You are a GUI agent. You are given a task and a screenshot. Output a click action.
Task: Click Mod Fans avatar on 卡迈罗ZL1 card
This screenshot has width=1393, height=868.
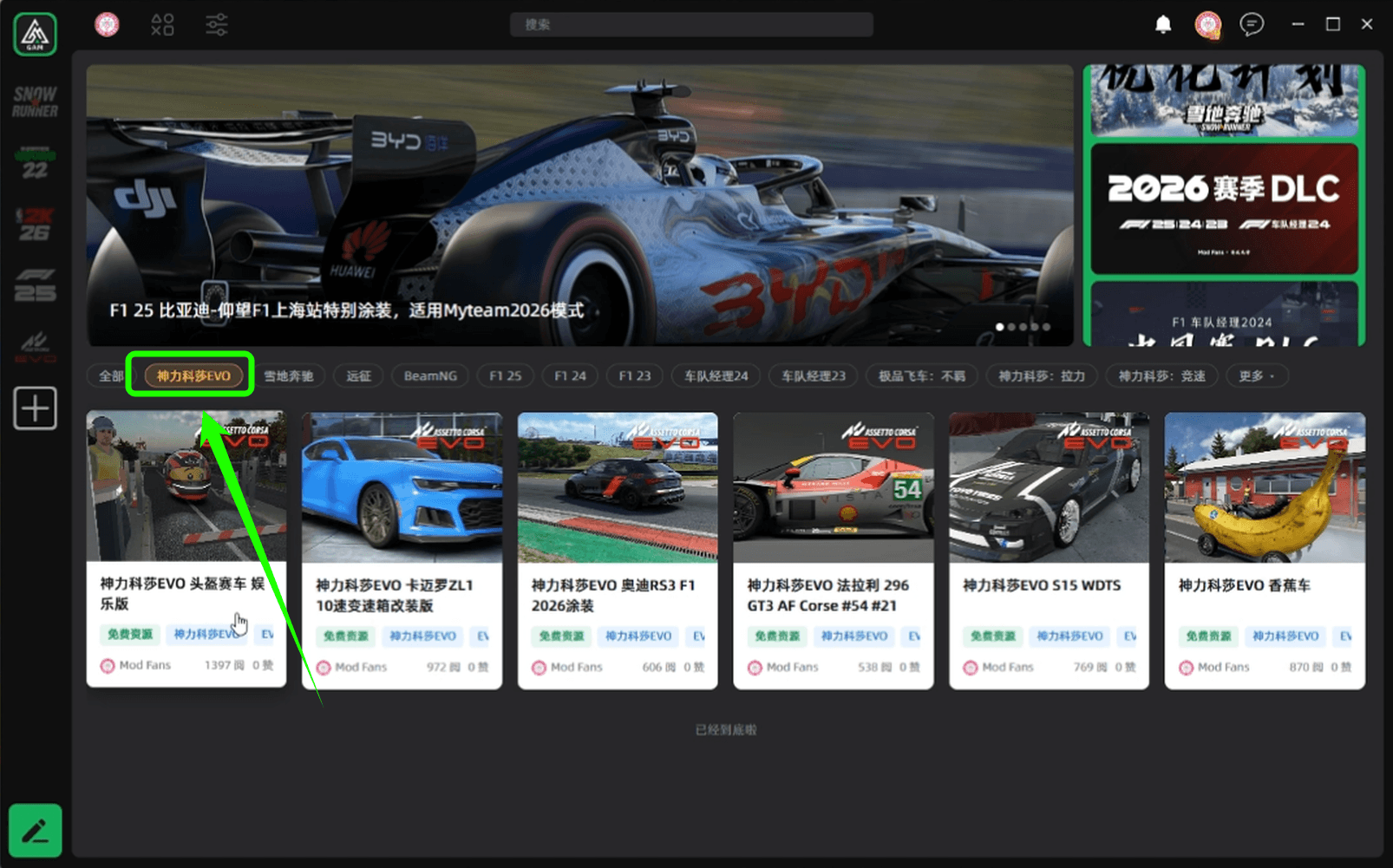tap(324, 668)
